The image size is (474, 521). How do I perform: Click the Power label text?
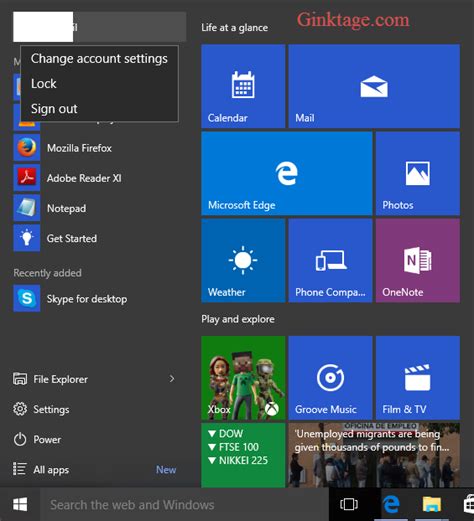click(x=47, y=439)
